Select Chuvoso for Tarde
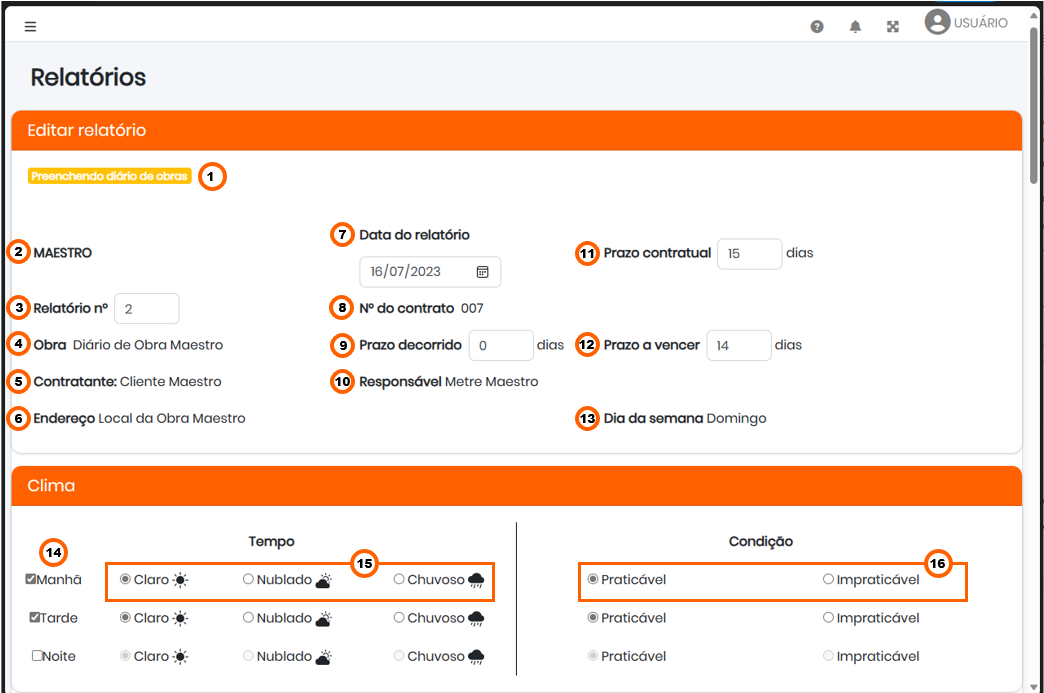 (399, 618)
